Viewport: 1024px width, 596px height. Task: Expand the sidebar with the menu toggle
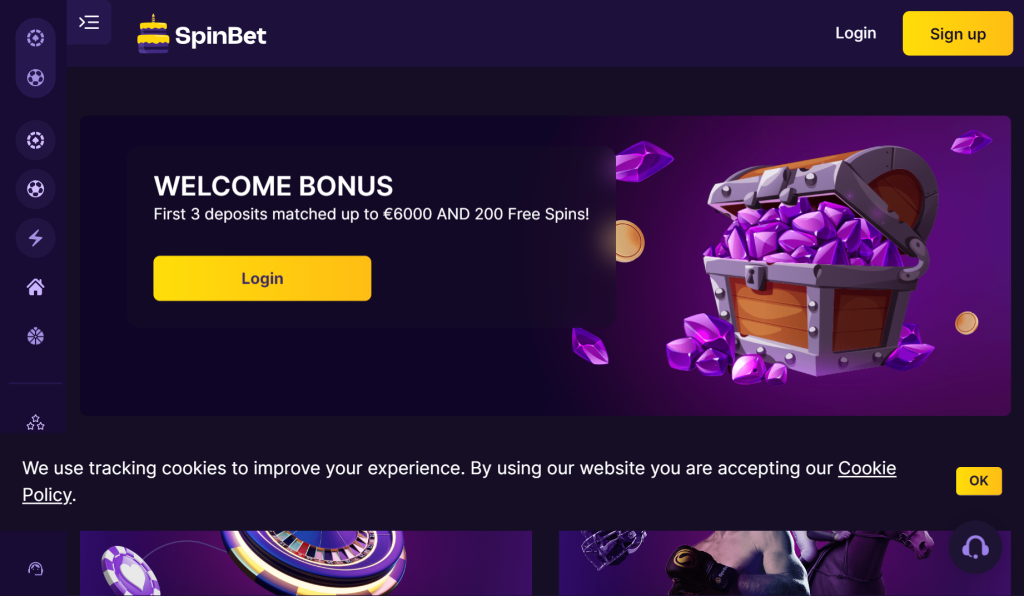pyautogui.click(x=89, y=22)
